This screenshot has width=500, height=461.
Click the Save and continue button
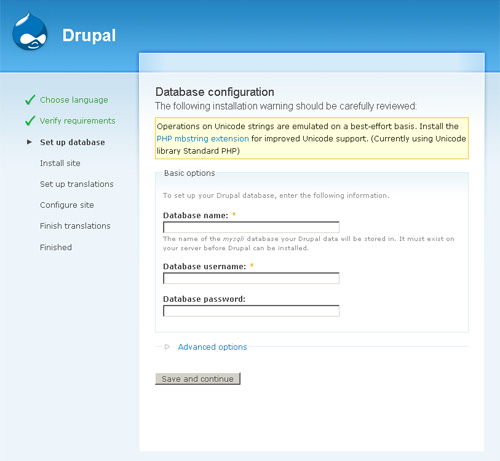pos(198,379)
